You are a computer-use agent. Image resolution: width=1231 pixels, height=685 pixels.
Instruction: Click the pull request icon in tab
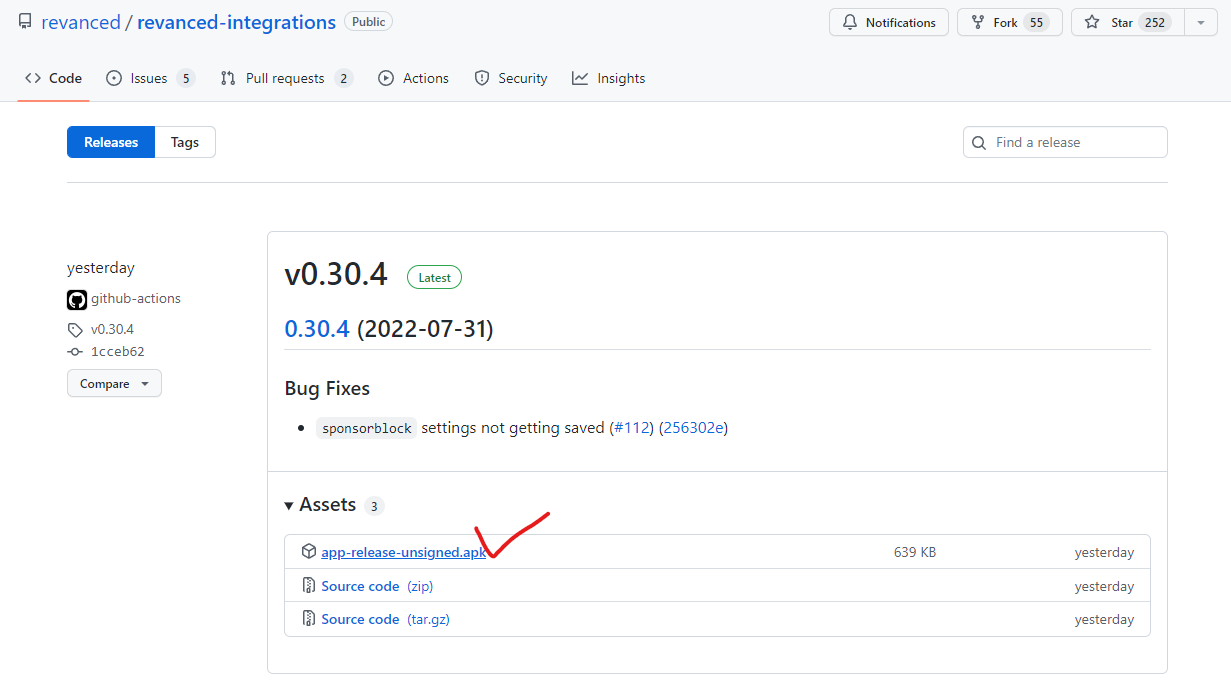click(x=228, y=78)
